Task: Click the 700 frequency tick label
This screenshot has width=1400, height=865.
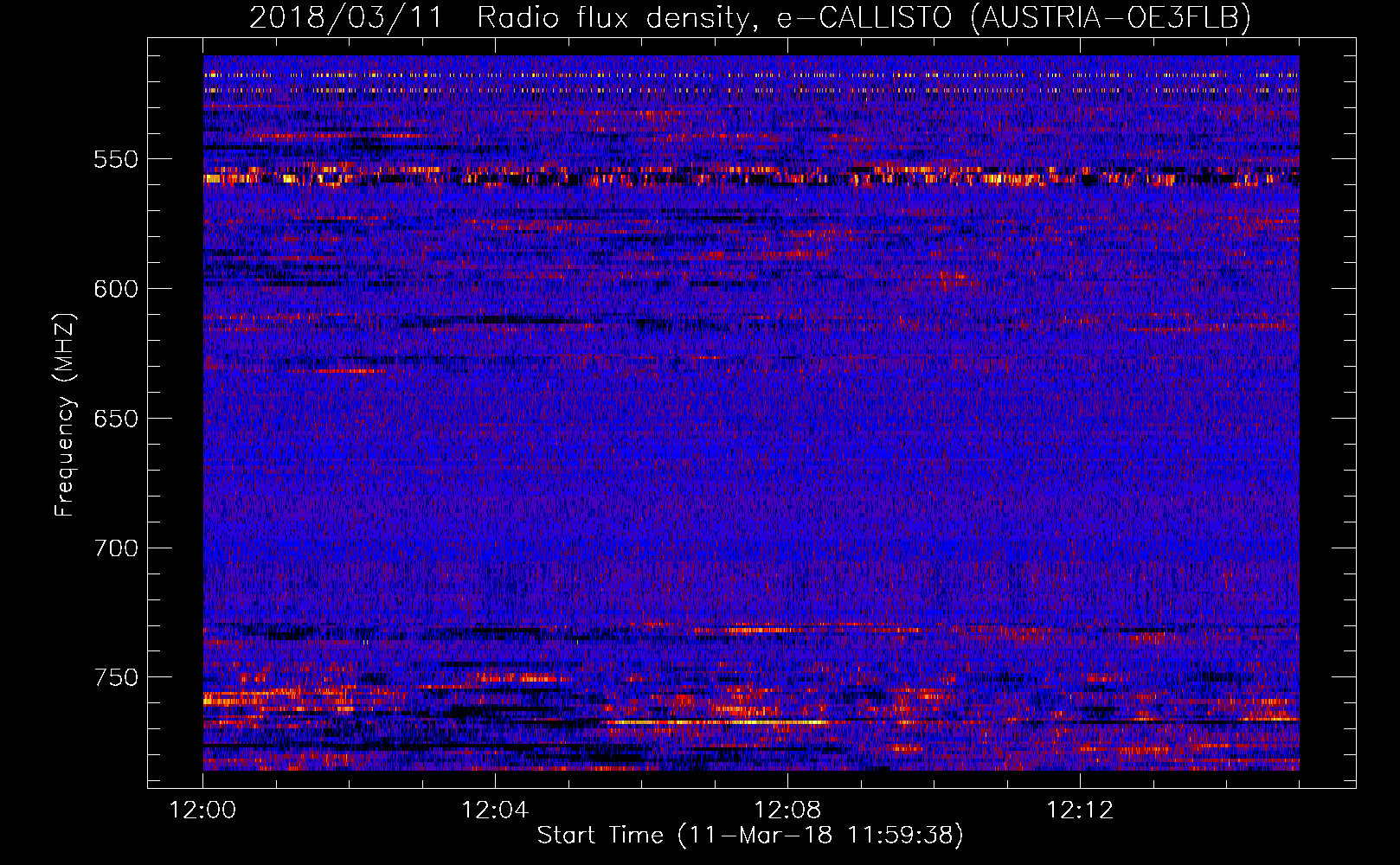Action: (x=116, y=548)
